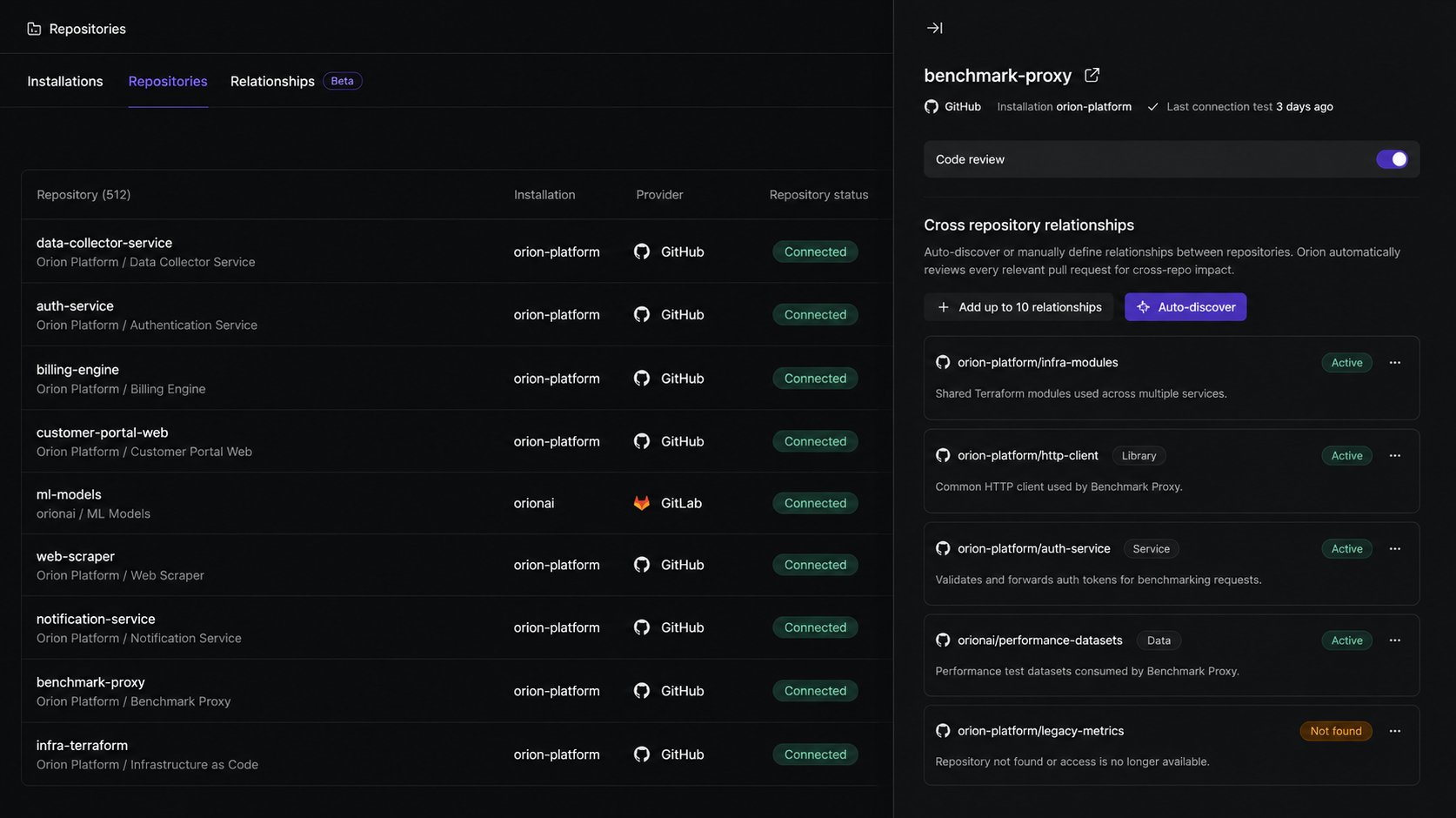Open orion-platform/legacy-metrics relationship link
The height and width of the screenshot is (818, 1456).
1041,731
